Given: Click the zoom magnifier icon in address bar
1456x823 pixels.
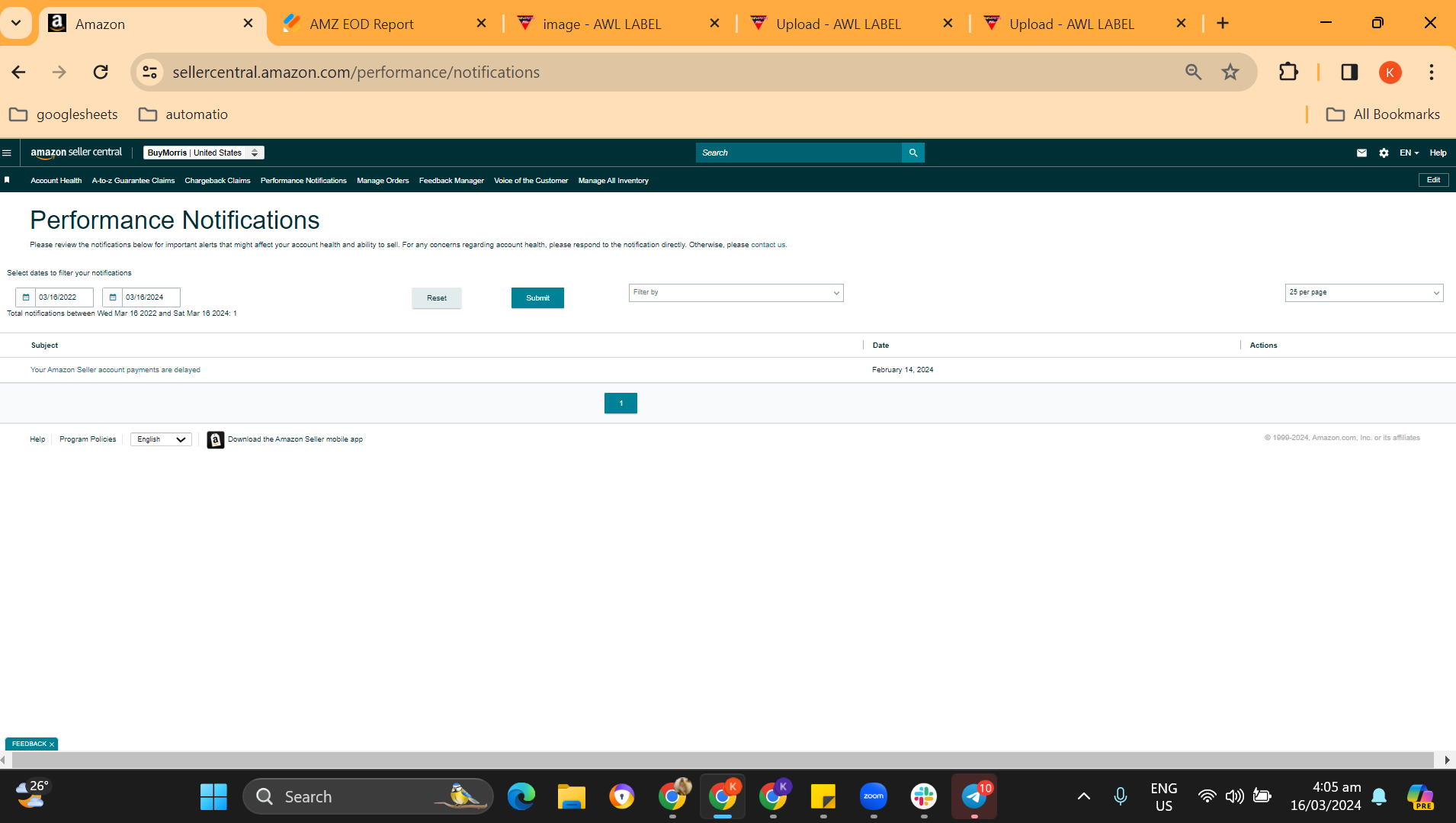Looking at the screenshot, I should tap(1193, 72).
